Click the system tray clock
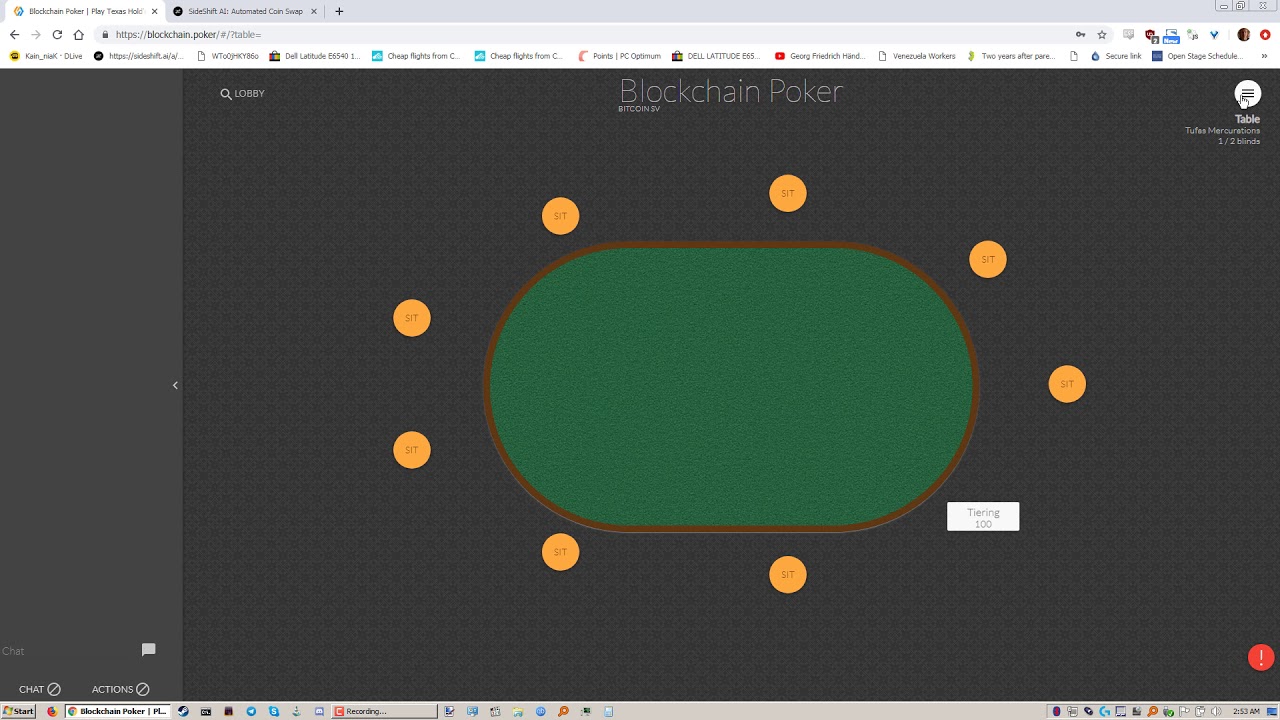Viewport: 1280px width, 720px height. (x=1246, y=711)
